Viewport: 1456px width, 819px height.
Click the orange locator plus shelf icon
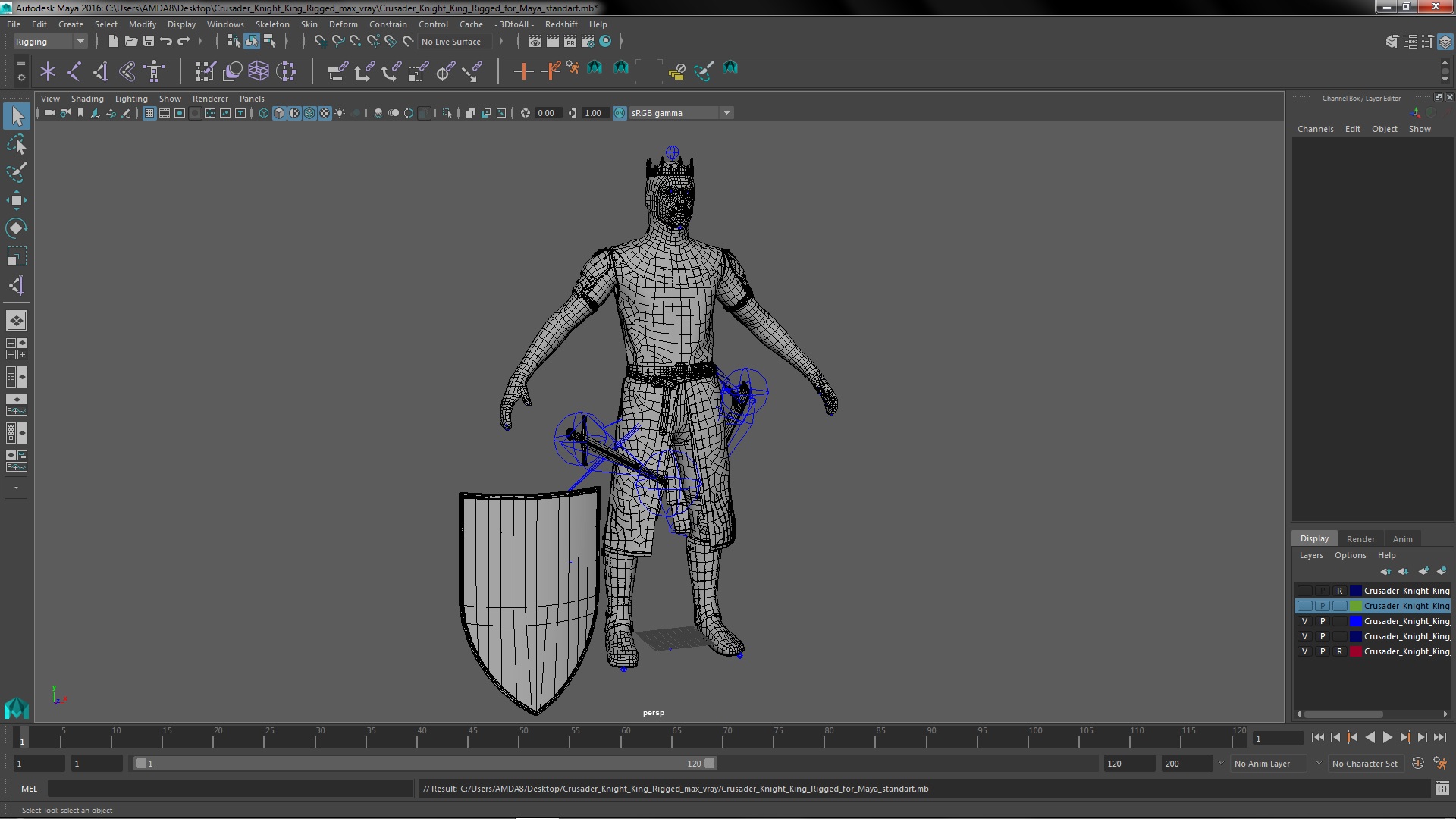[523, 71]
